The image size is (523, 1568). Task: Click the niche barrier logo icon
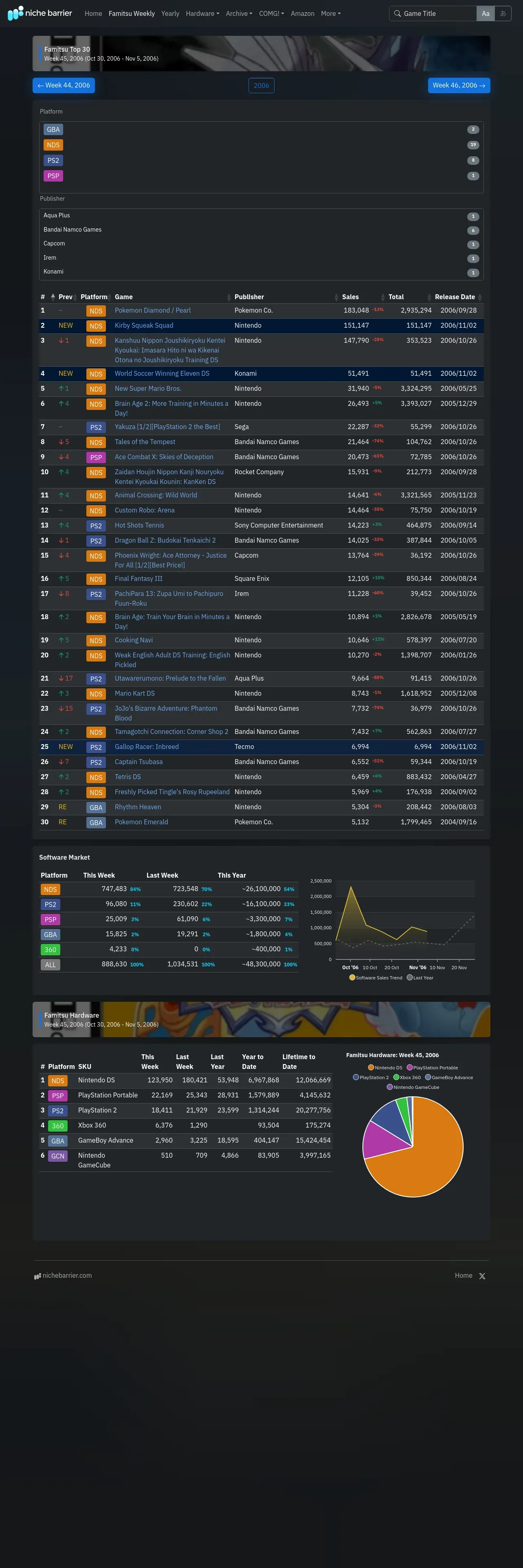(15, 13)
